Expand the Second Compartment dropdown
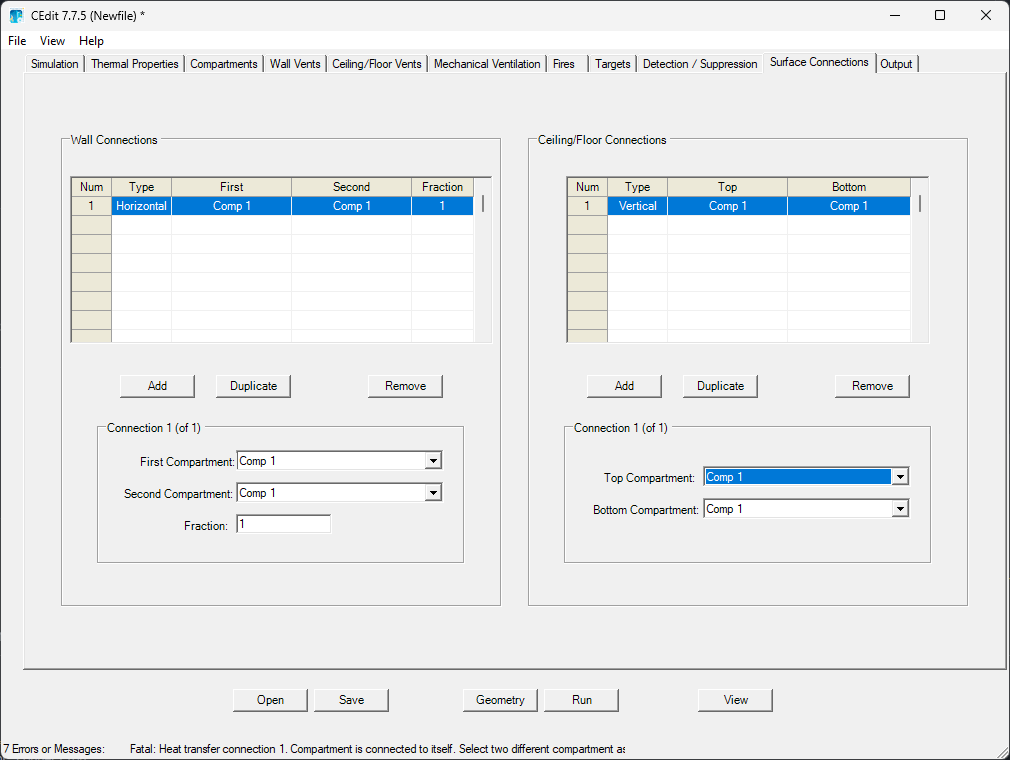This screenshot has width=1010, height=760. coord(432,493)
